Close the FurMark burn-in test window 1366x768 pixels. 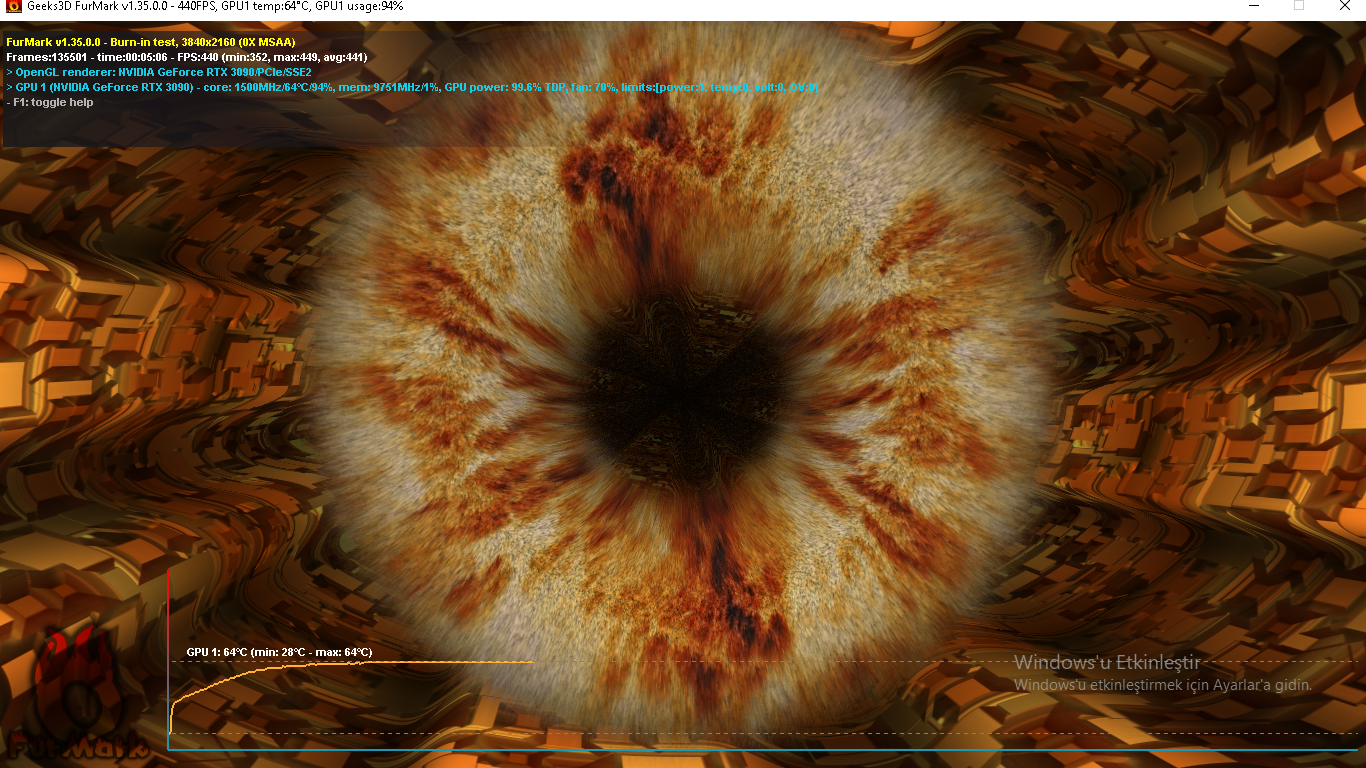click(1345, 6)
